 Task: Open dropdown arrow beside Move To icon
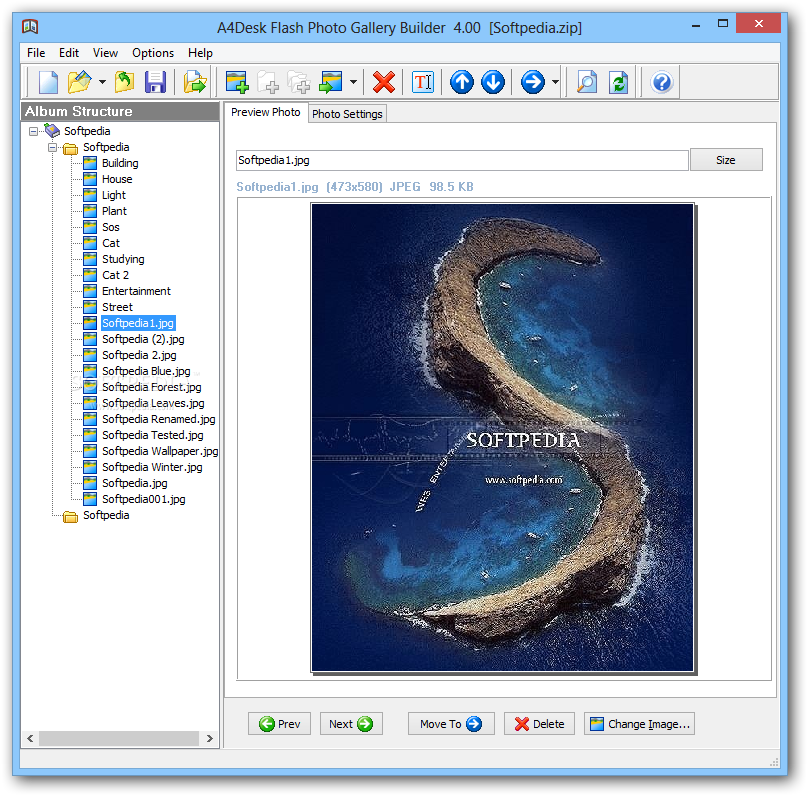(555, 82)
